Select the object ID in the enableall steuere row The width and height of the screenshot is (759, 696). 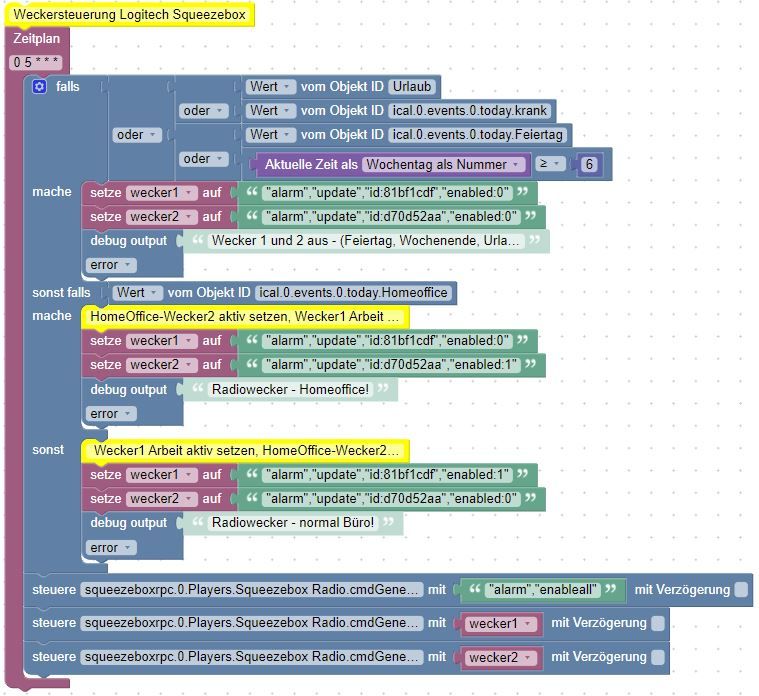(x=251, y=590)
